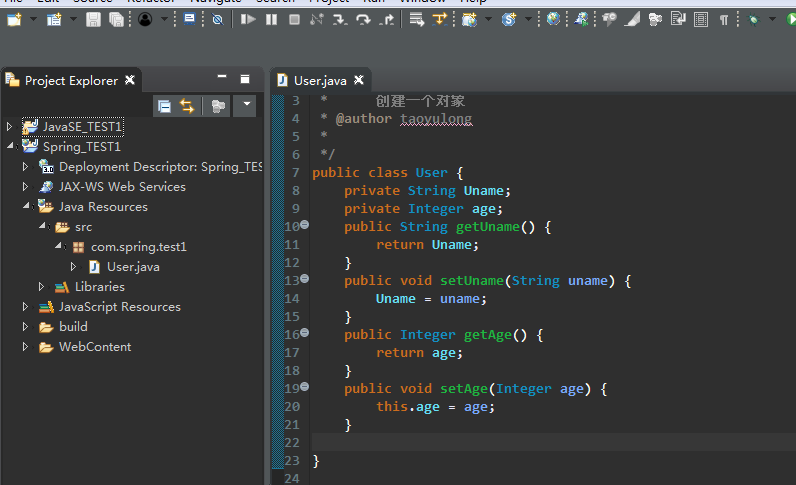Click the Collapse All icon in Project Explorer

(x=164, y=106)
